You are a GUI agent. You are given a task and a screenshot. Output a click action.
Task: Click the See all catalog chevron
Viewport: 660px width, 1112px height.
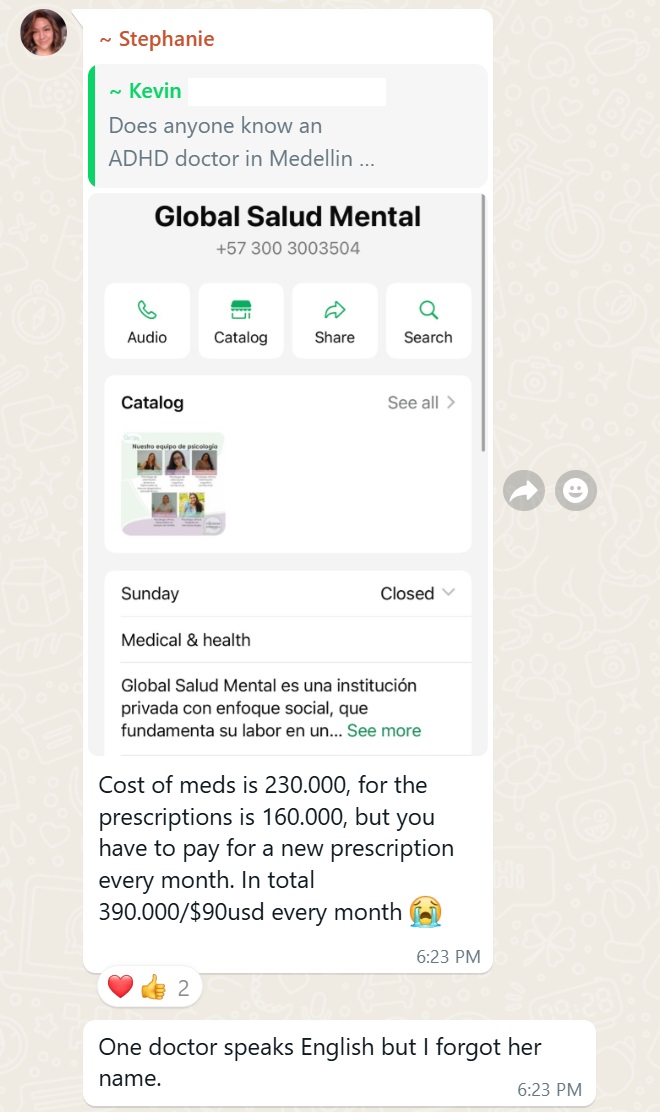coord(451,402)
